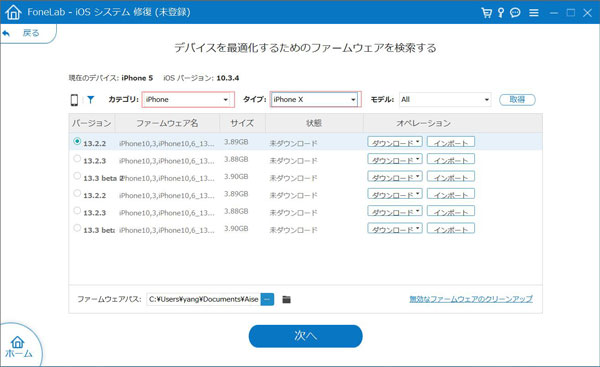
Task: Open ダウンロード dropdown for last 13.3 beta row
Action: (395, 228)
